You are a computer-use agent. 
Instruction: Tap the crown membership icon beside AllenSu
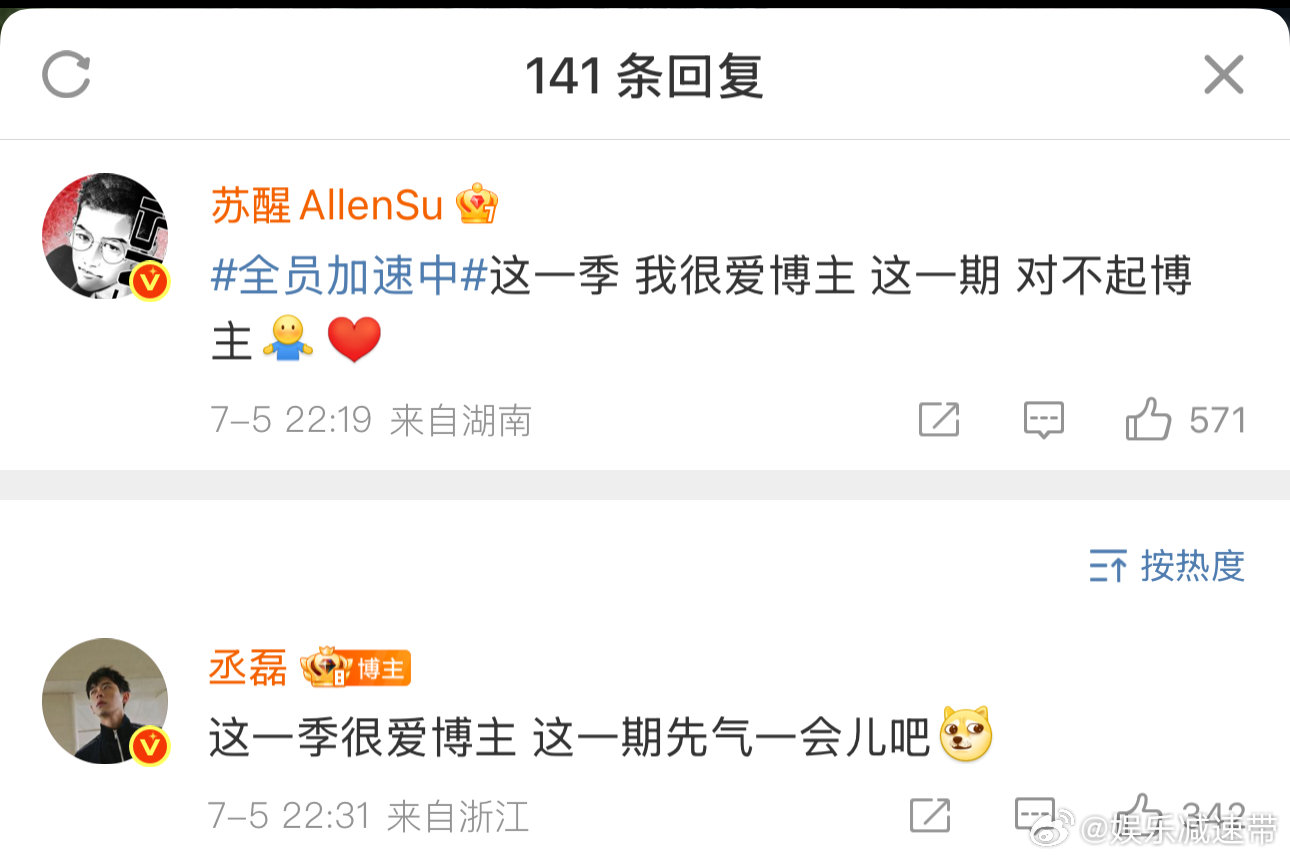click(476, 205)
